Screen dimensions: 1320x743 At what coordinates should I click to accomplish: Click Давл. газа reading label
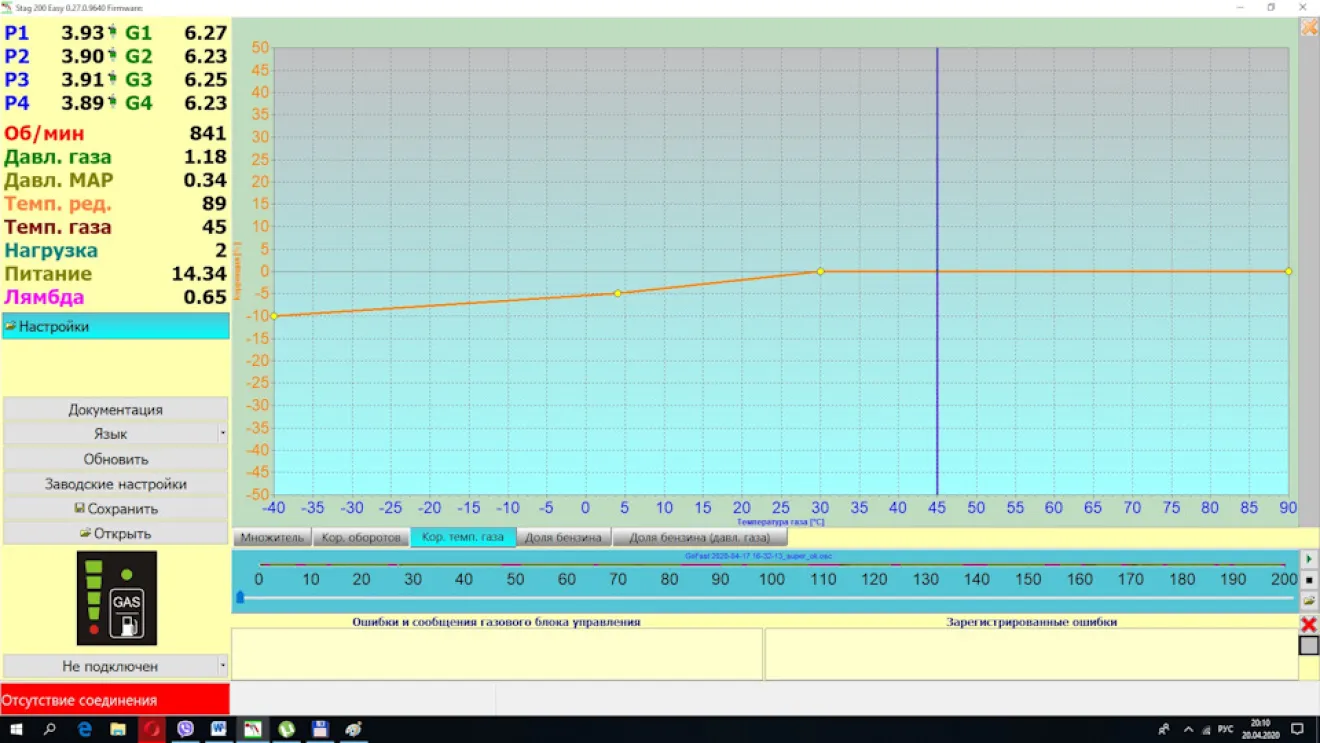pyautogui.click(x=58, y=157)
